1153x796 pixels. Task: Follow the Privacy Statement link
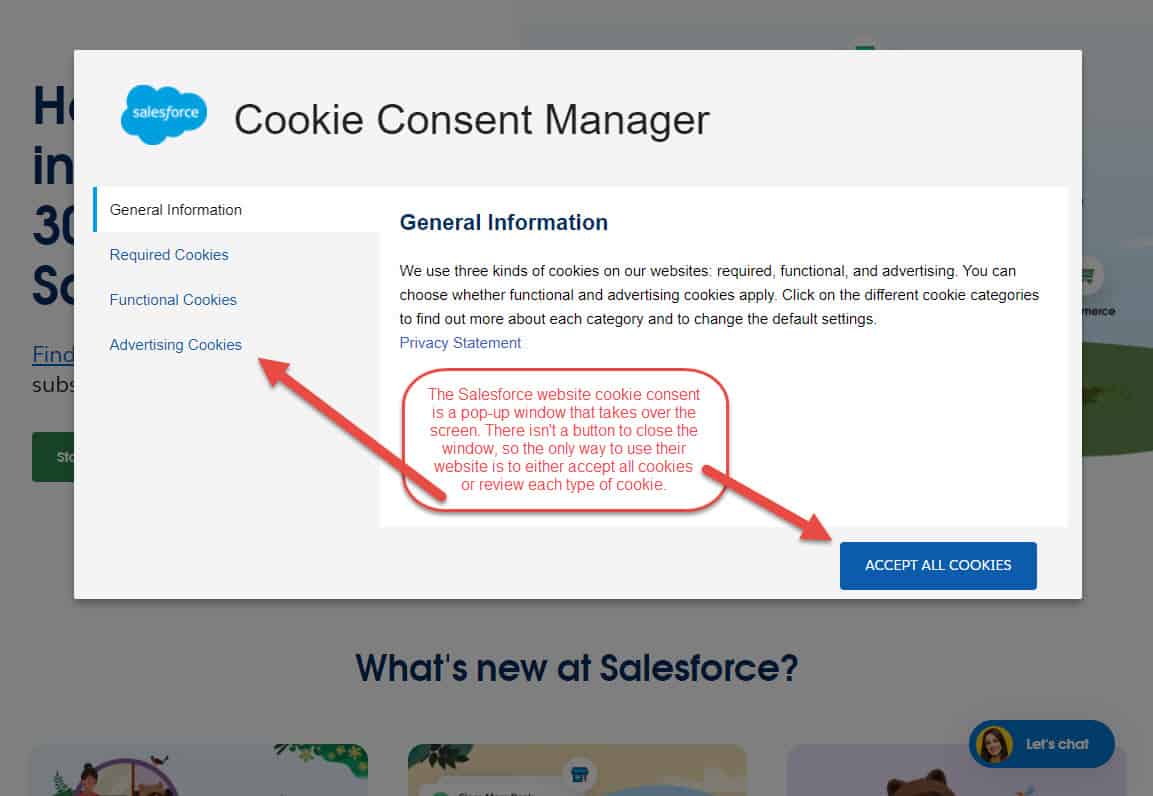tap(460, 343)
